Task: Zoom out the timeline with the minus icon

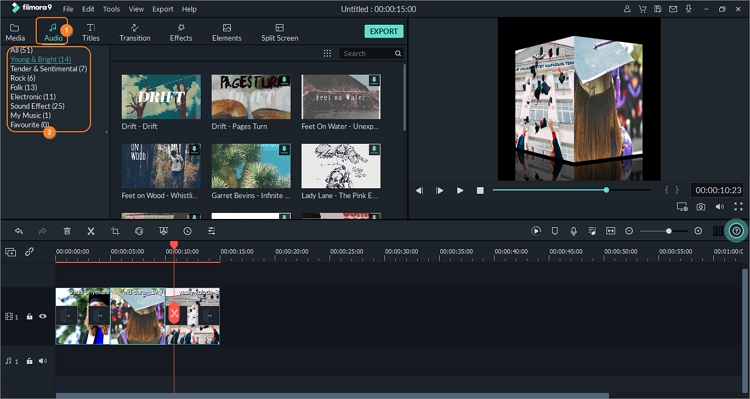Action: coord(629,231)
